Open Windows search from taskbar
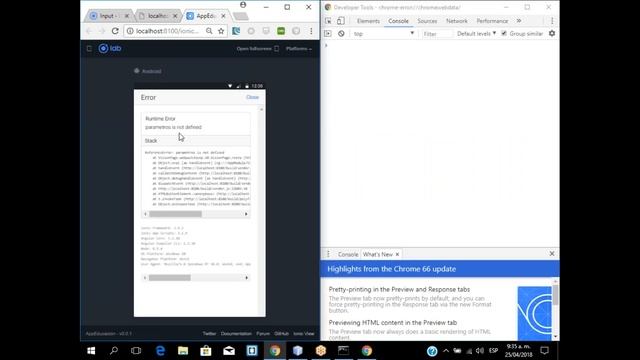This screenshot has width=640, height=360. pos(114,351)
